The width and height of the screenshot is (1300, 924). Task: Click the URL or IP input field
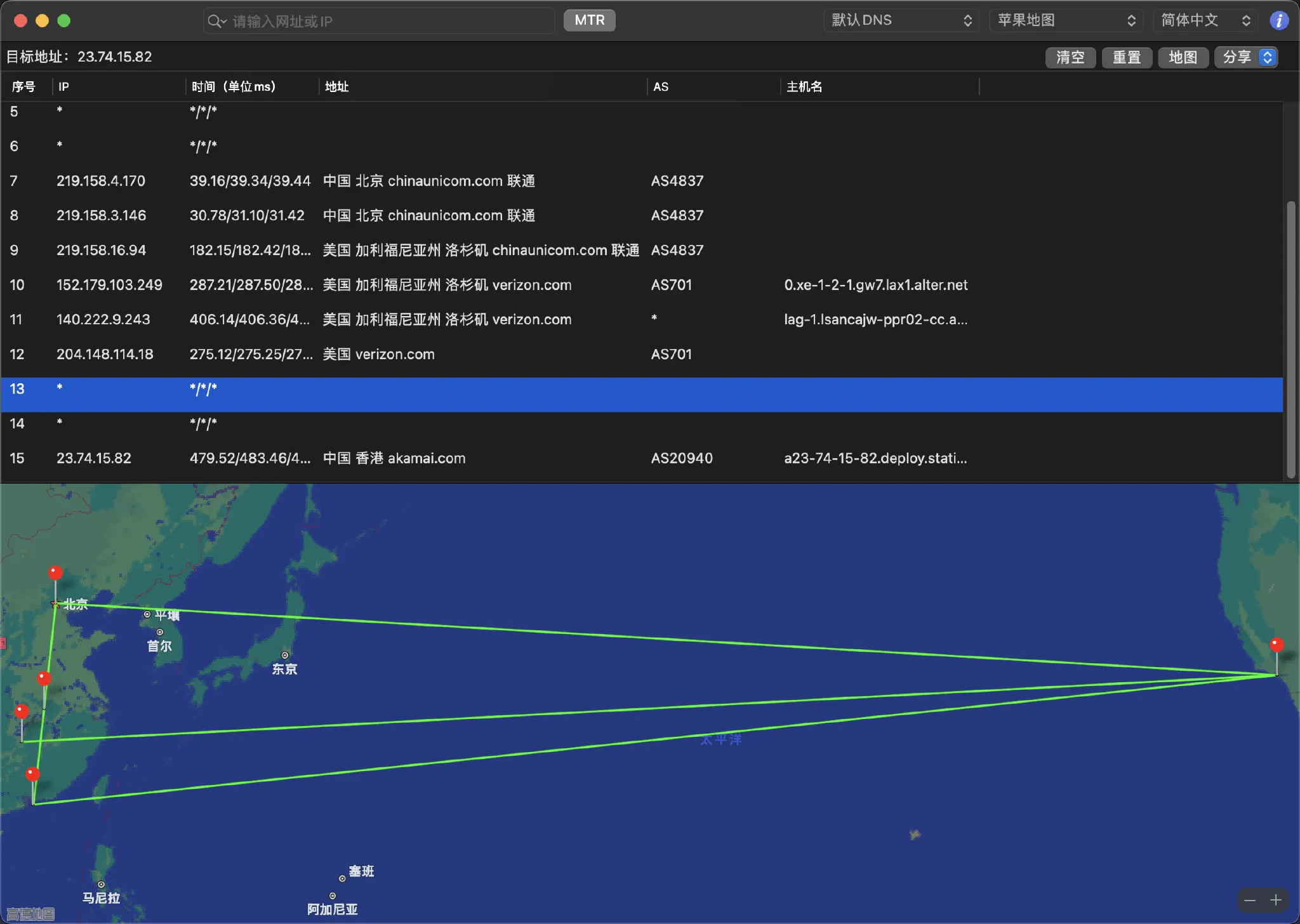point(387,21)
